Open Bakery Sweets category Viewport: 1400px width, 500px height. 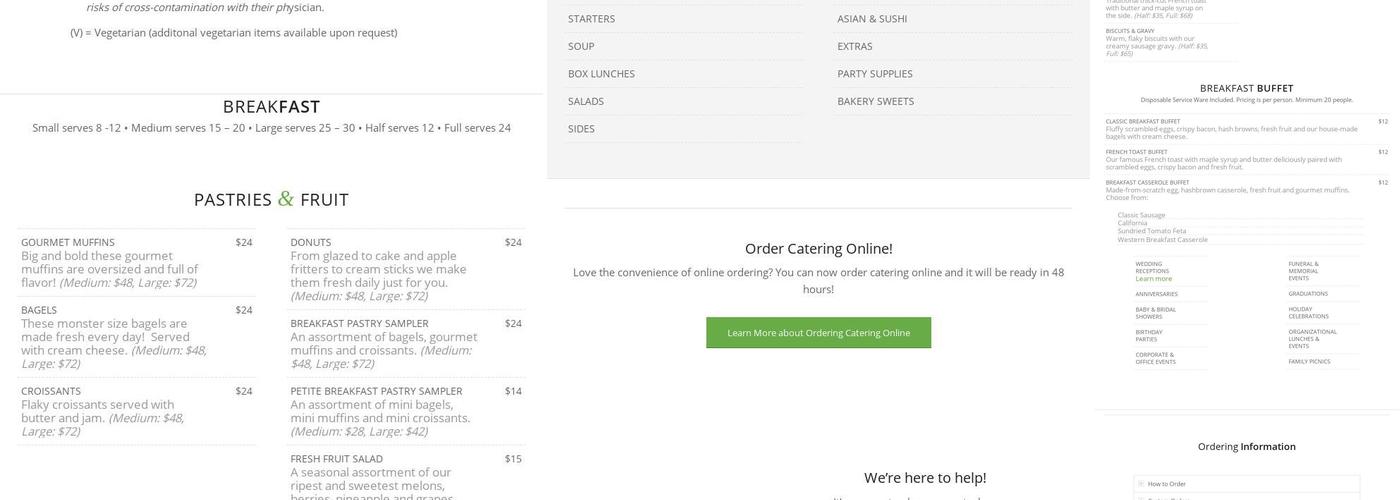click(875, 101)
